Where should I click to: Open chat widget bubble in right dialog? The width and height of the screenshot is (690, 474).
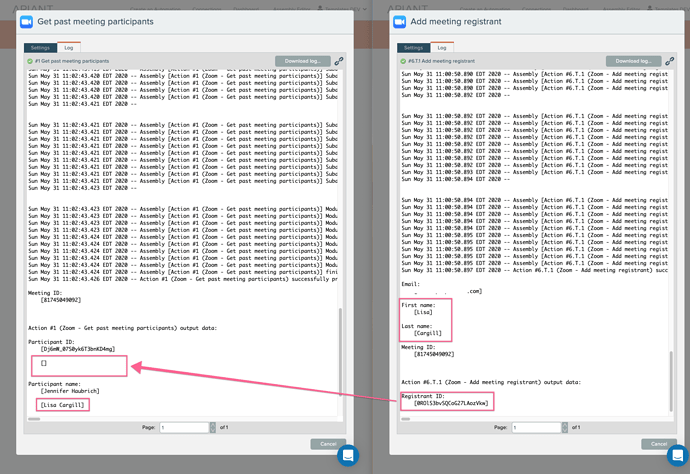click(678, 455)
